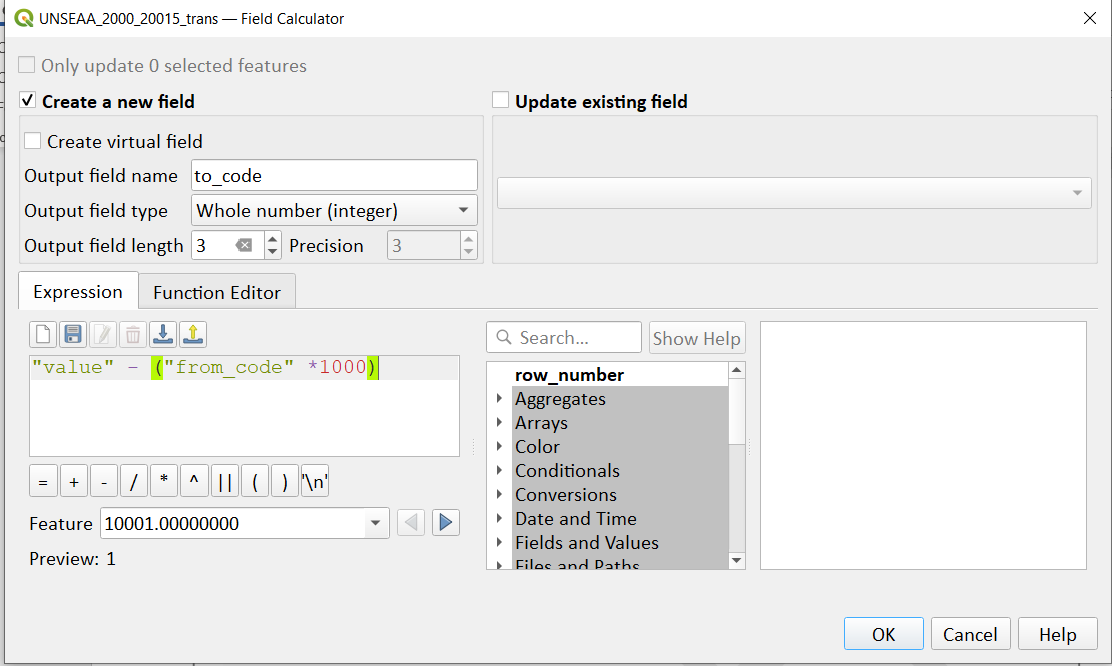
Task: Check Update existing field option
Action: [x=501, y=101]
